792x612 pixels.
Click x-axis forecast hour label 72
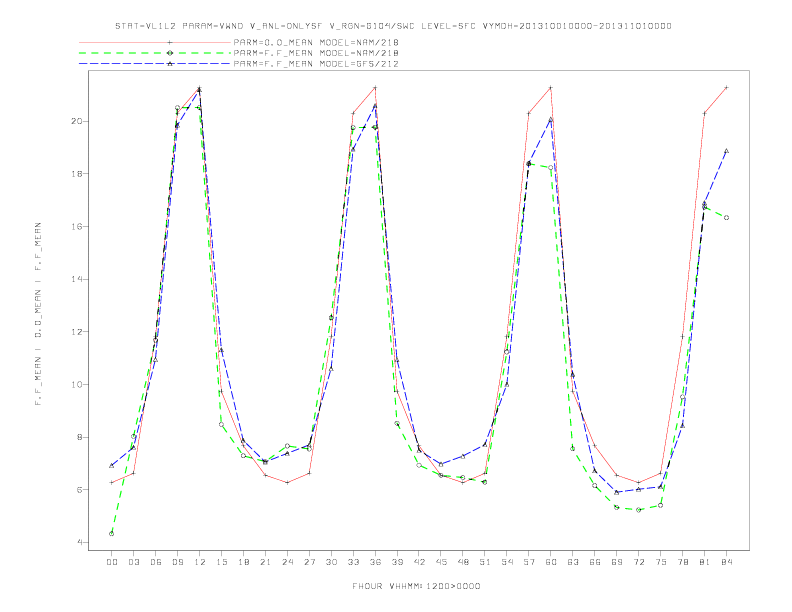pyautogui.click(x=638, y=562)
